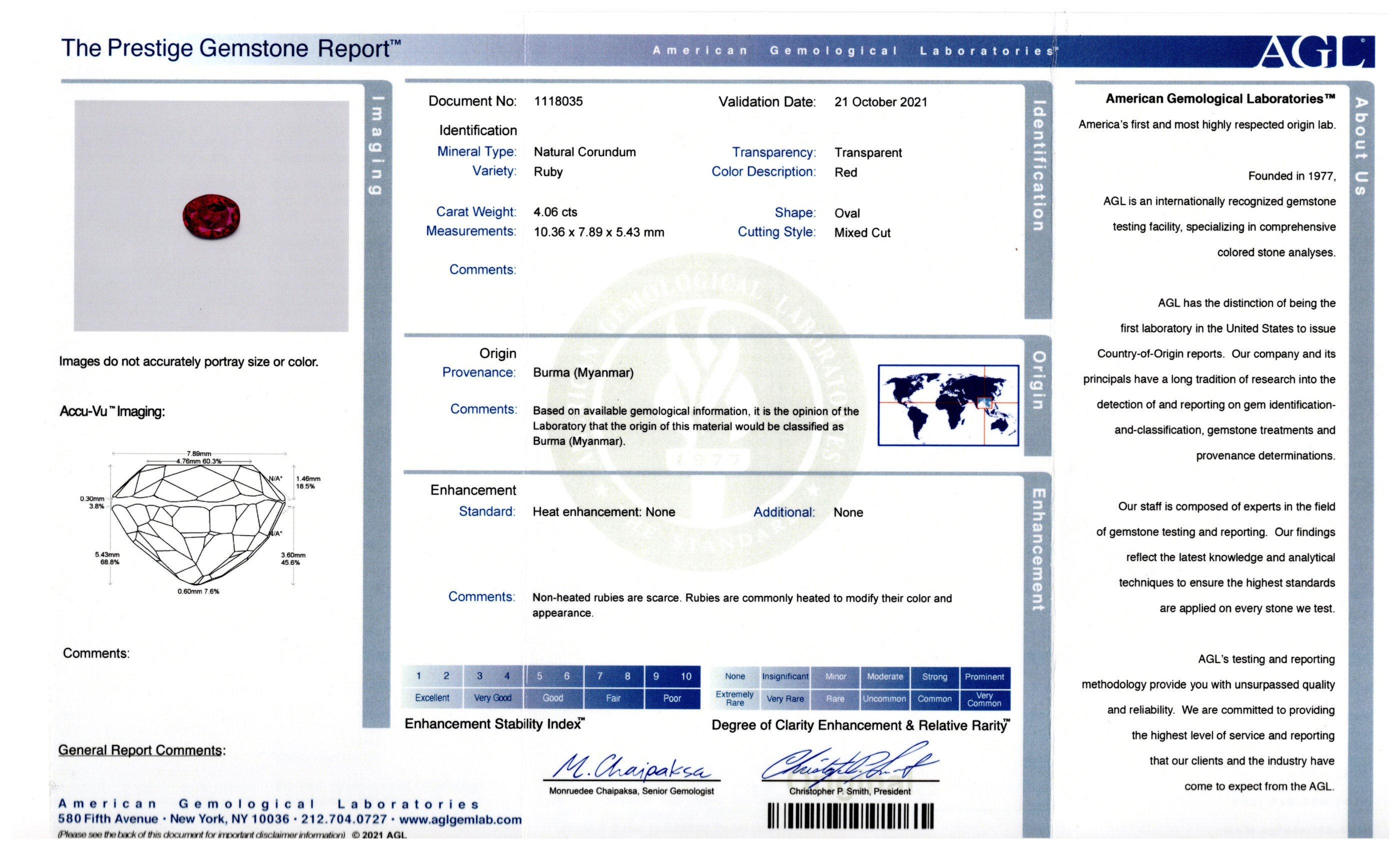This screenshot has height=850, width=1400.
Task: Click the Excellent stability index cell
Action: [432, 697]
